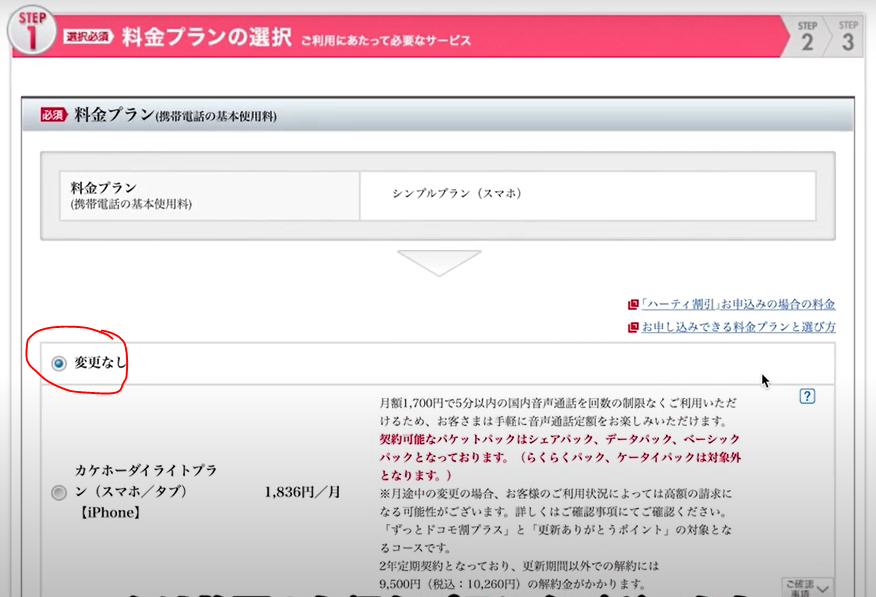Click the red 選択必須 badge in header
This screenshot has height=597, width=876.
click(x=89, y=38)
